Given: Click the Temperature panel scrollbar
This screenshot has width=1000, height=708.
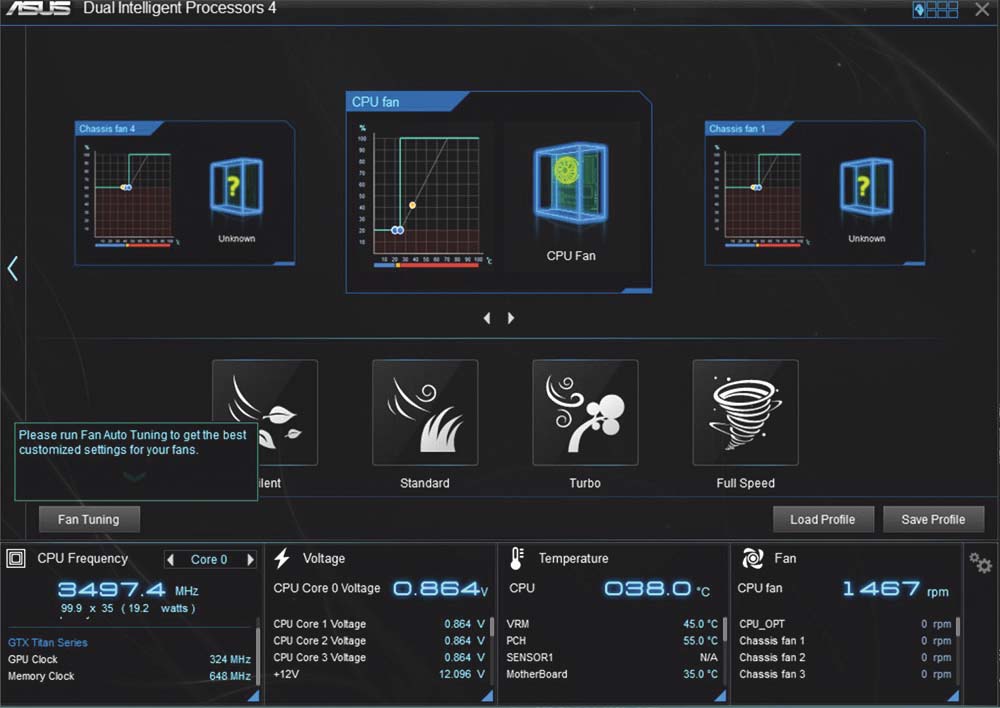Looking at the screenshot, I should click(725, 630).
